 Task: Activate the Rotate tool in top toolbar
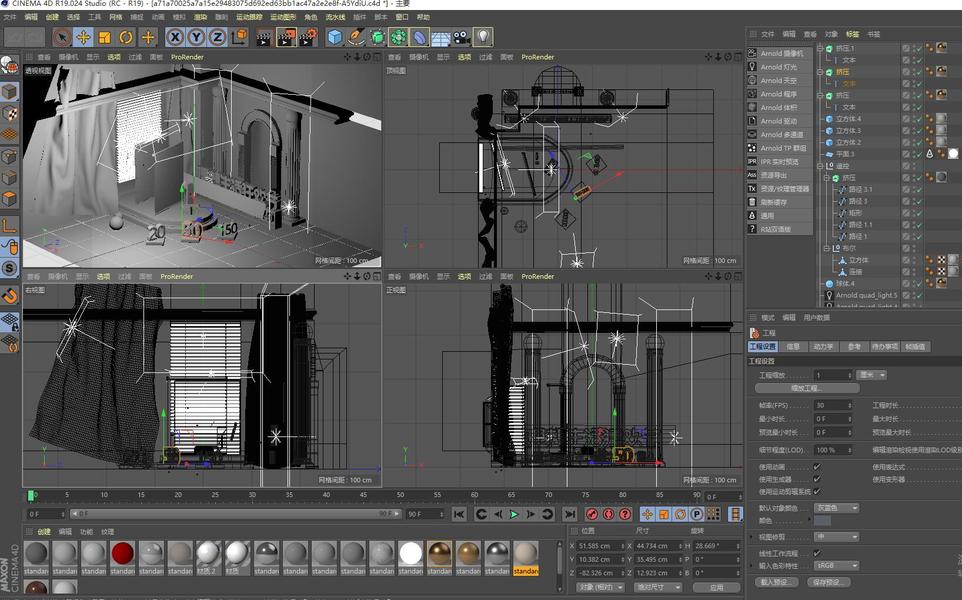[126, 37]
